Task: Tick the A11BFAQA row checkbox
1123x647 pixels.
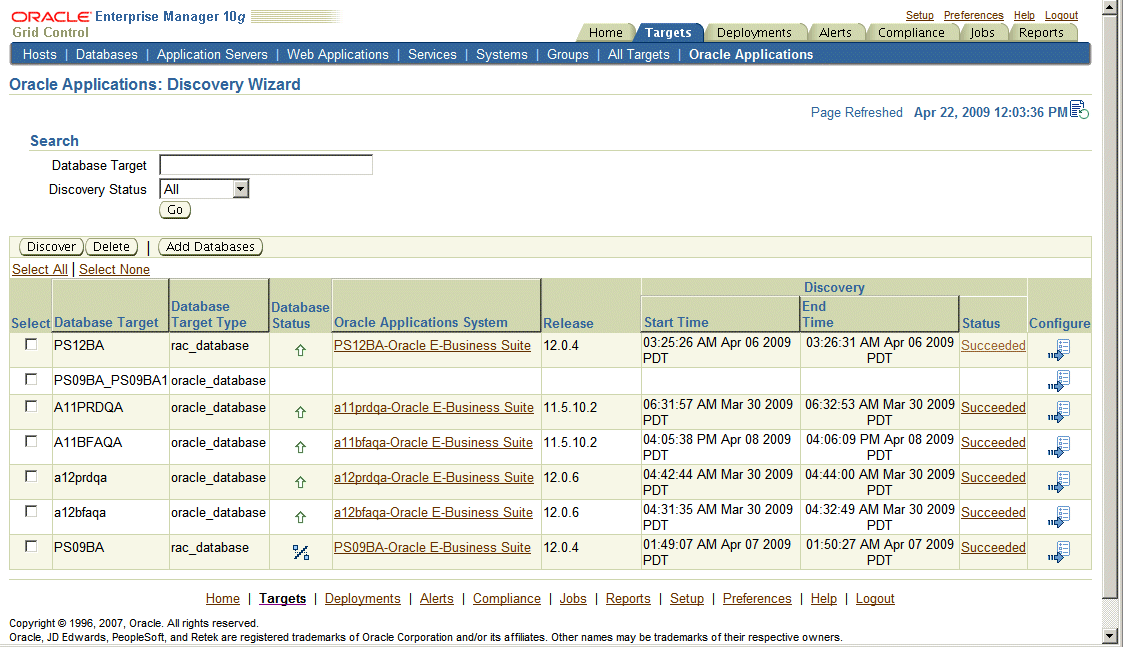Action: (31, 441)
